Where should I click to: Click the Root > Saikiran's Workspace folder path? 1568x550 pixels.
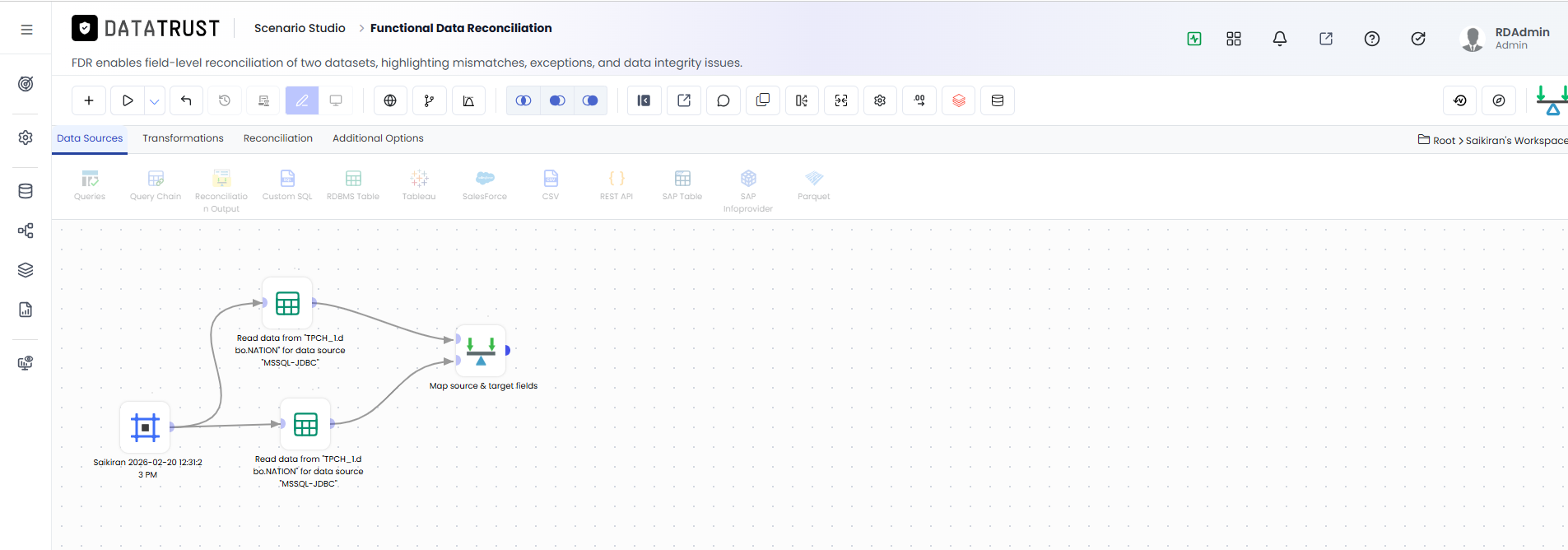pyautogui.click(x=1493, y=141)
